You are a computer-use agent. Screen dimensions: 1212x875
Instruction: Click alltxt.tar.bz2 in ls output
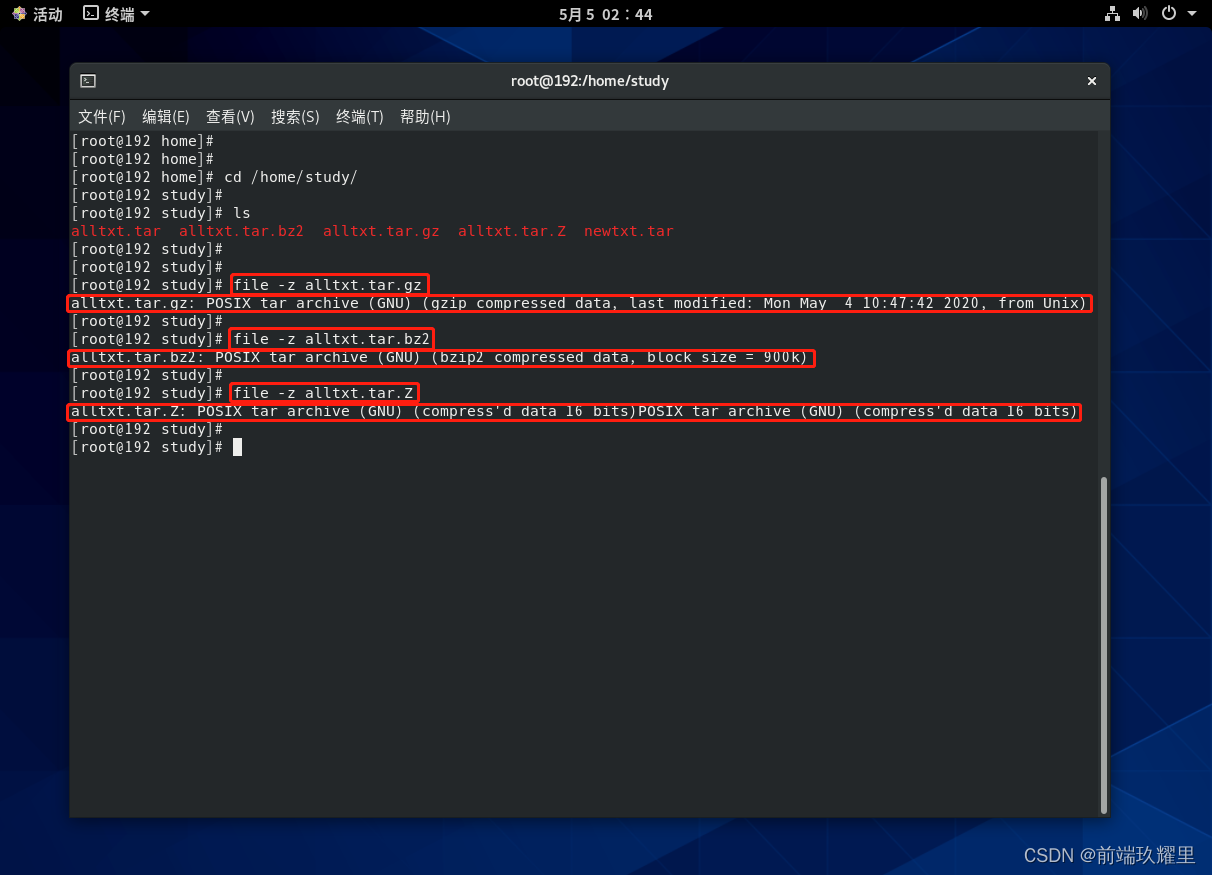click(x=241, y=231)
